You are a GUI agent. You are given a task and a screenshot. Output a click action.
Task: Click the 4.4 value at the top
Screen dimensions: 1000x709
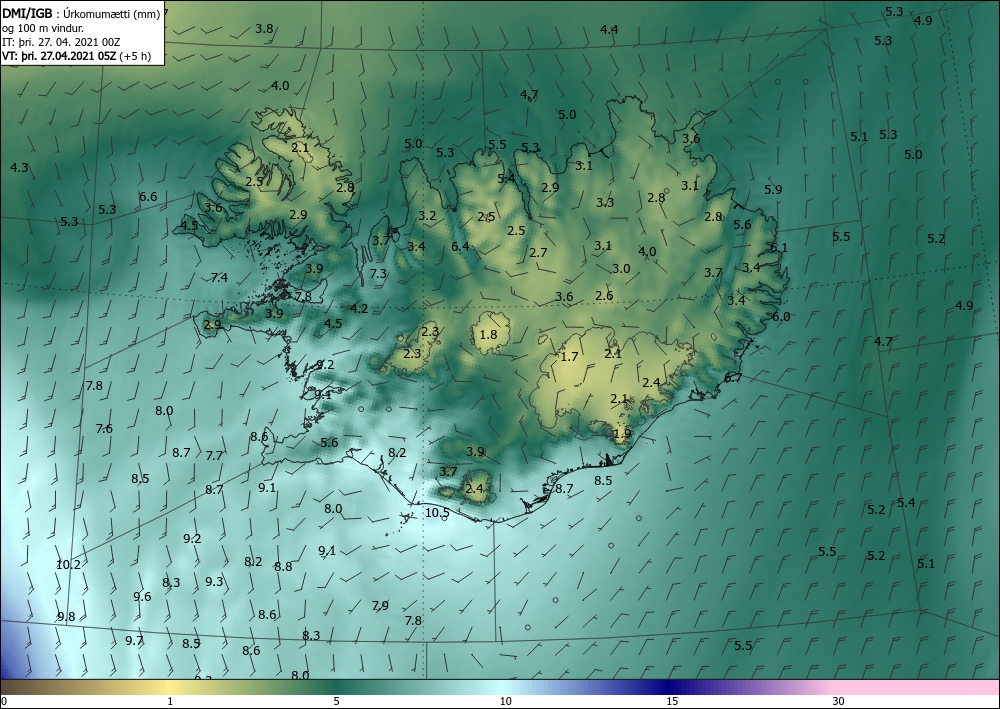(609, 29)
